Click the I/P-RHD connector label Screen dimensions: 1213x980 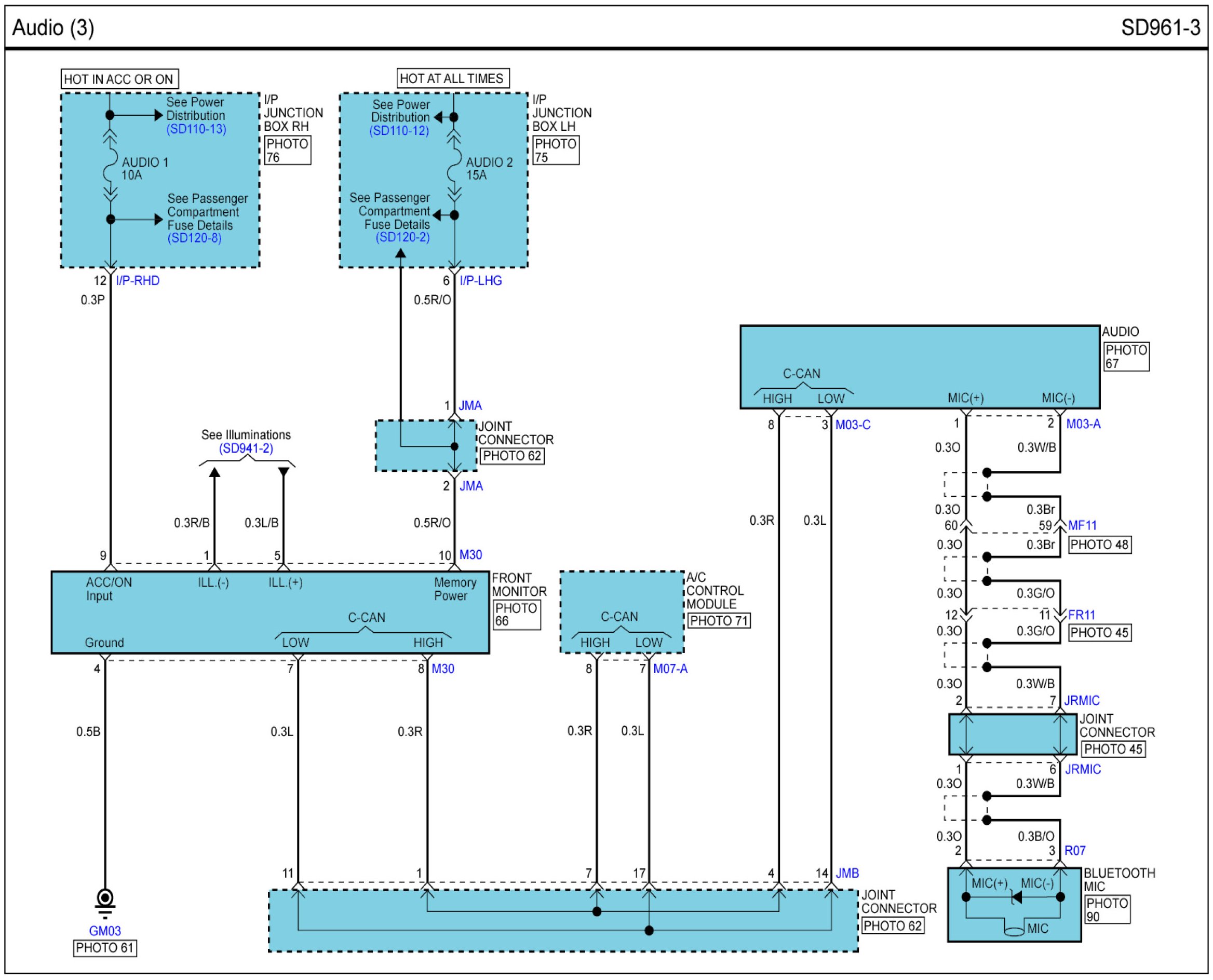pos(137,281)
